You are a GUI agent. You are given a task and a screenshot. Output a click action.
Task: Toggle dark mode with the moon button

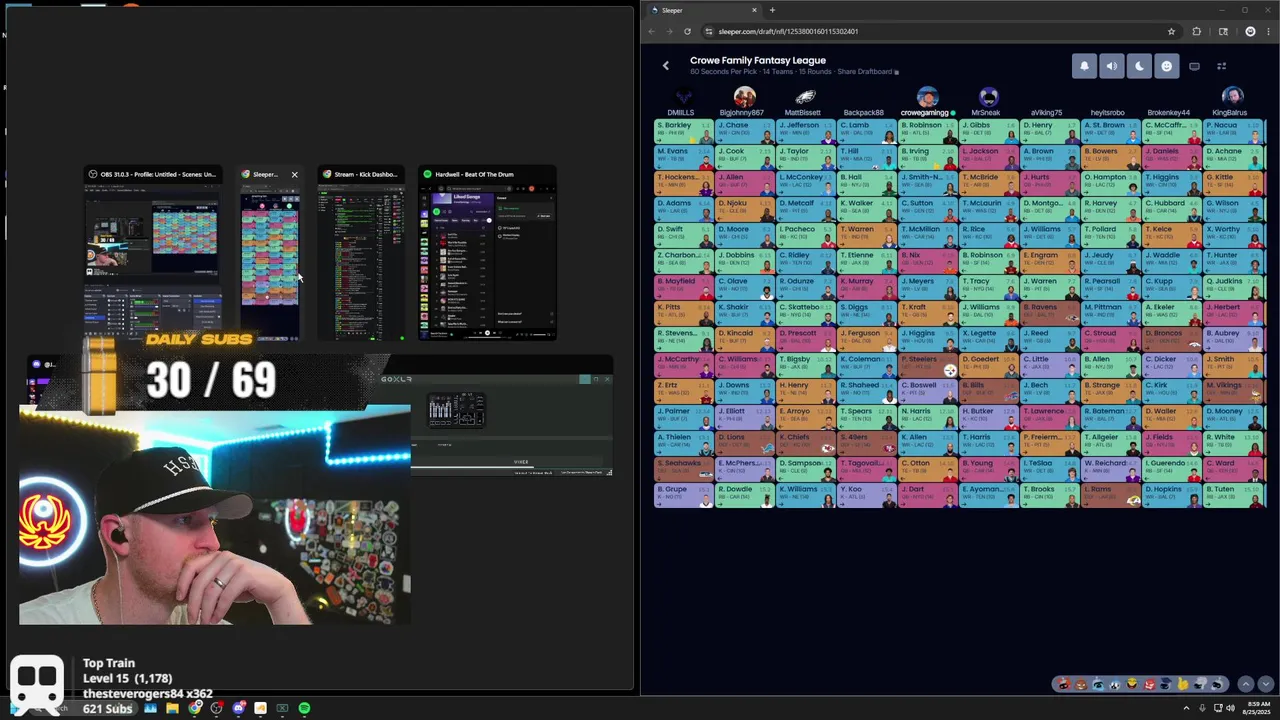click(x=1139, y=66)
